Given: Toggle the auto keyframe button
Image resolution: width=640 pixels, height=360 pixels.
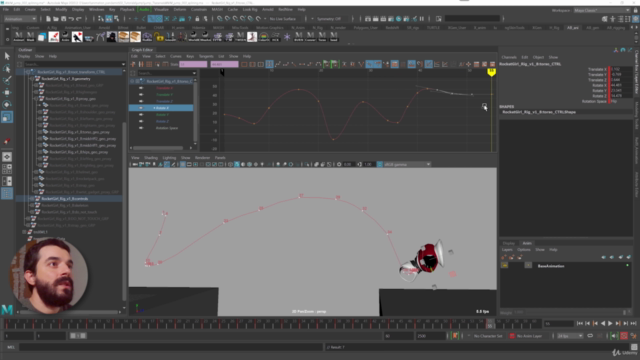Looking at the screenshot, I should point(624,336).
